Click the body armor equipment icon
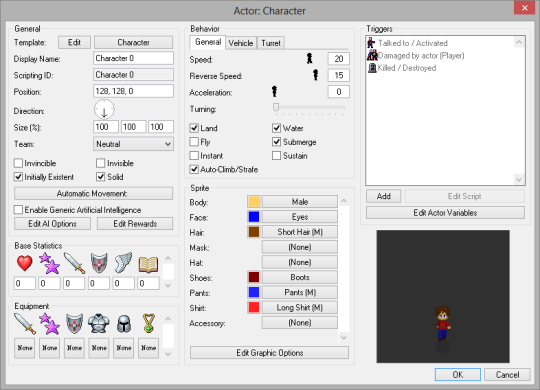This screenshot has height=390, width=540. (99, 323)
